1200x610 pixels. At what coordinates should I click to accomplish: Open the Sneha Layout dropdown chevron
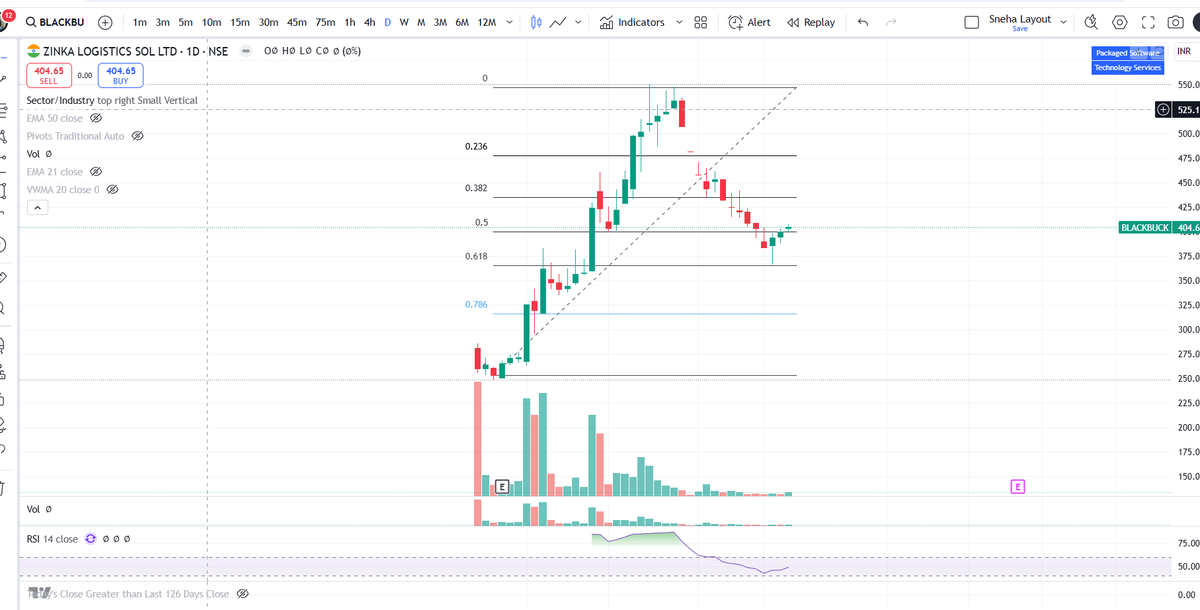[x=1063, y=22]
